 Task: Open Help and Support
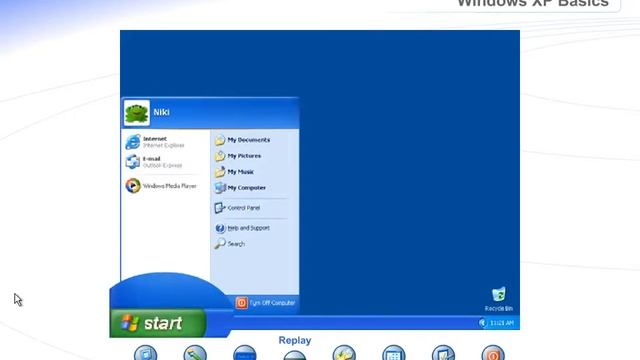pyautogui.click(x=242, y=228)
